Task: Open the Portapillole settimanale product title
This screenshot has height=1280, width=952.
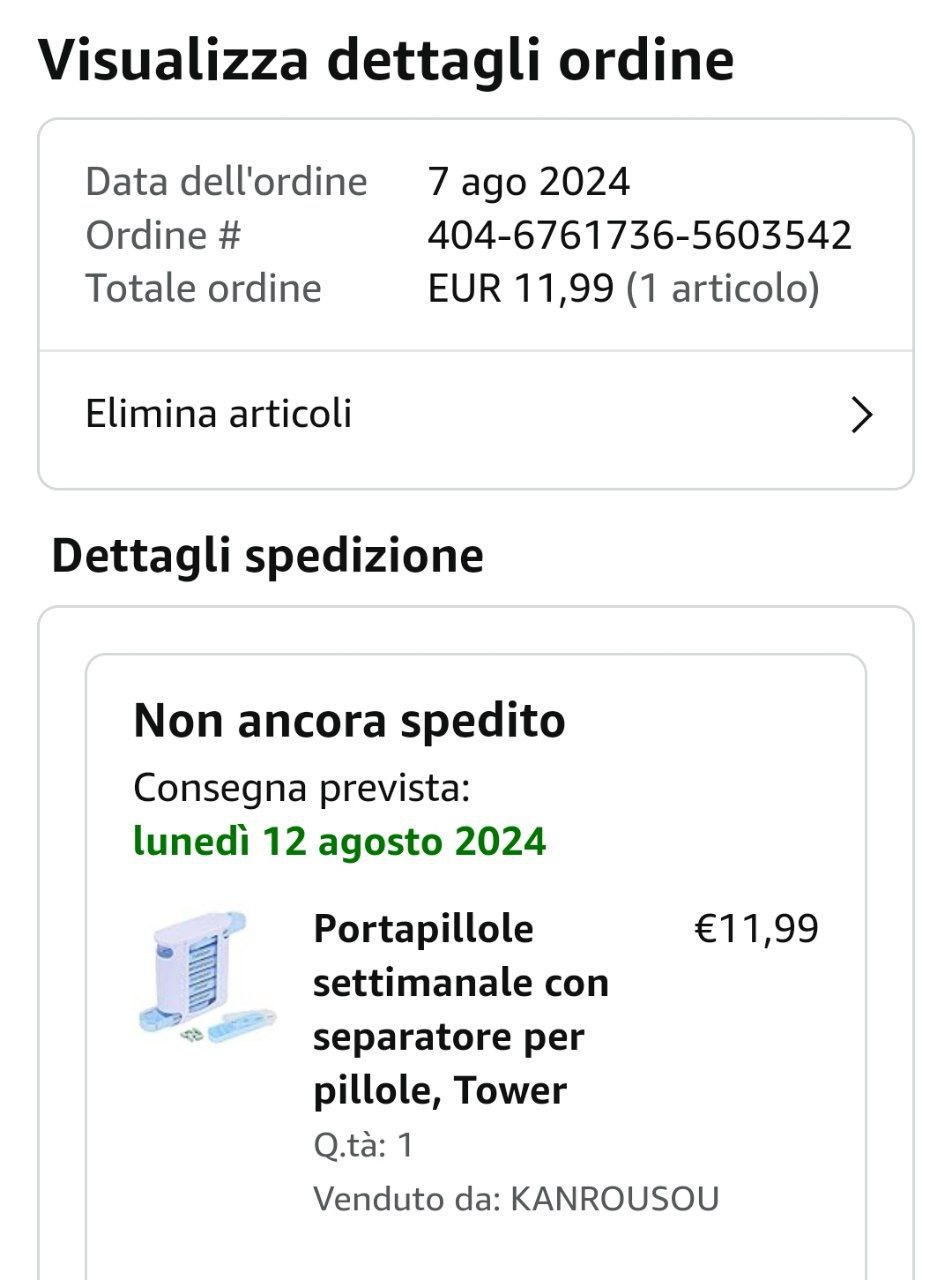Action: (x=461, y=1009)
